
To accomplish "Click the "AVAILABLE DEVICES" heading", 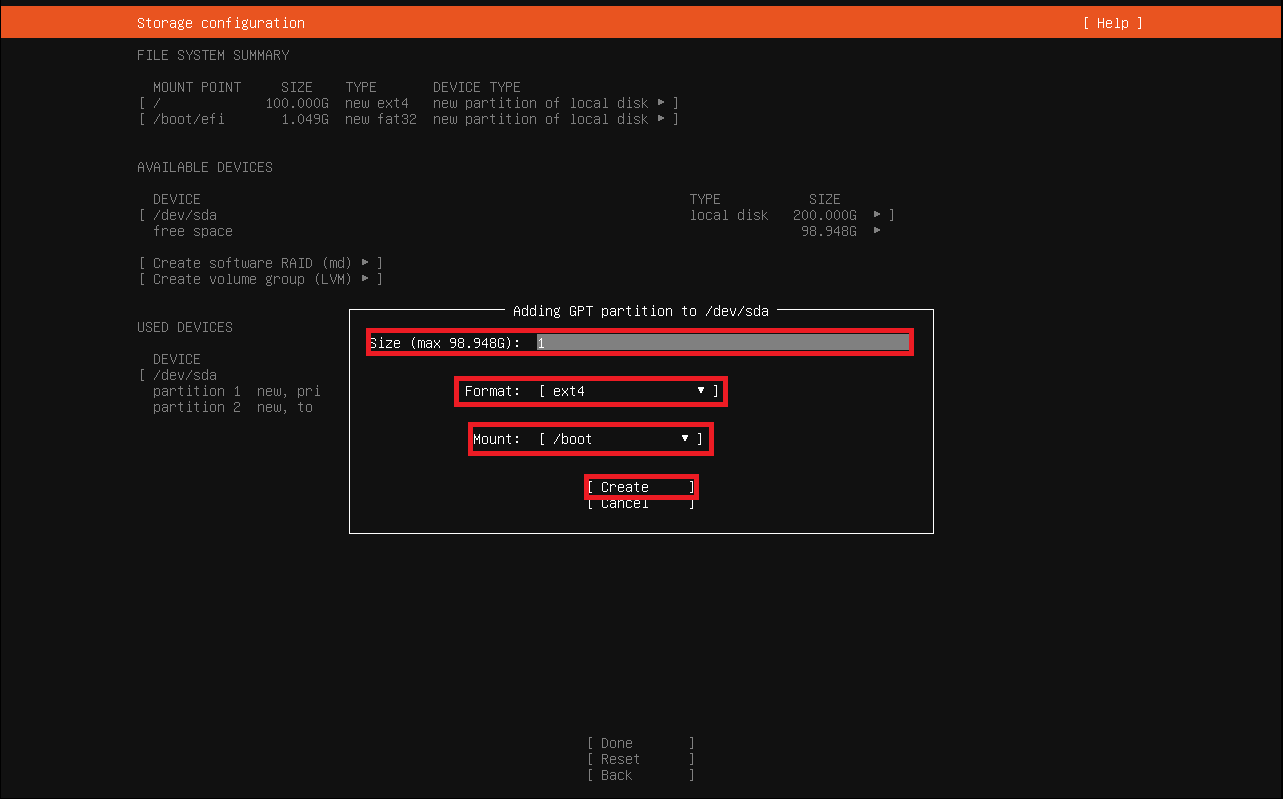I will [205, 167].
